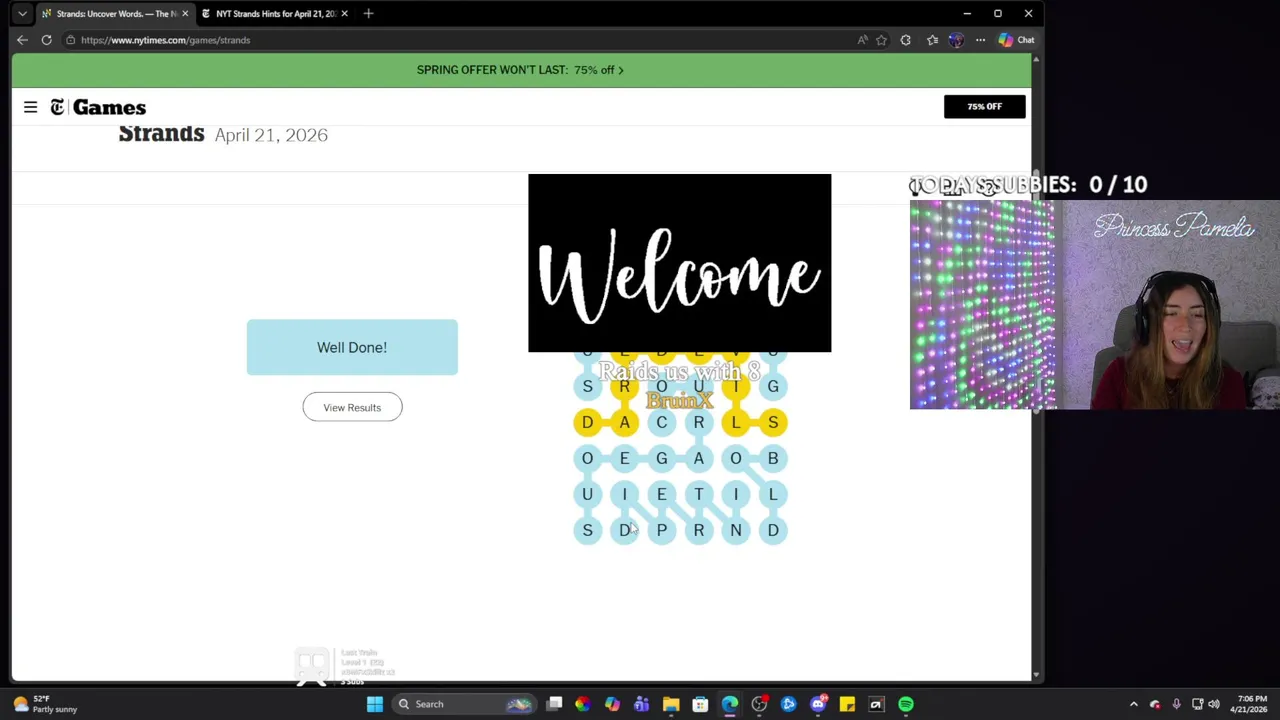The image size is (1280, 720).
Task: Expand the tab actions dropdown arrow
Action: coord(22,14)
